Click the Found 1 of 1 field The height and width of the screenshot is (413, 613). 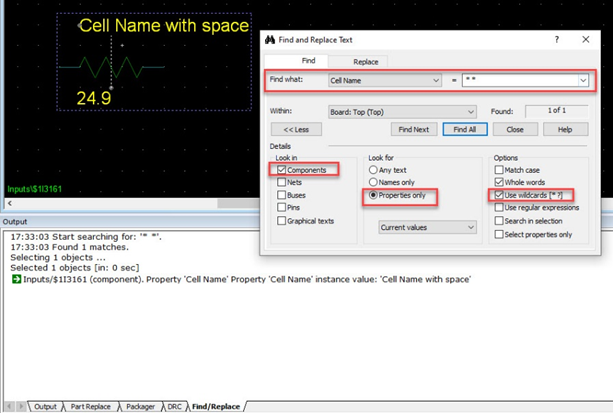pos(556,111)
